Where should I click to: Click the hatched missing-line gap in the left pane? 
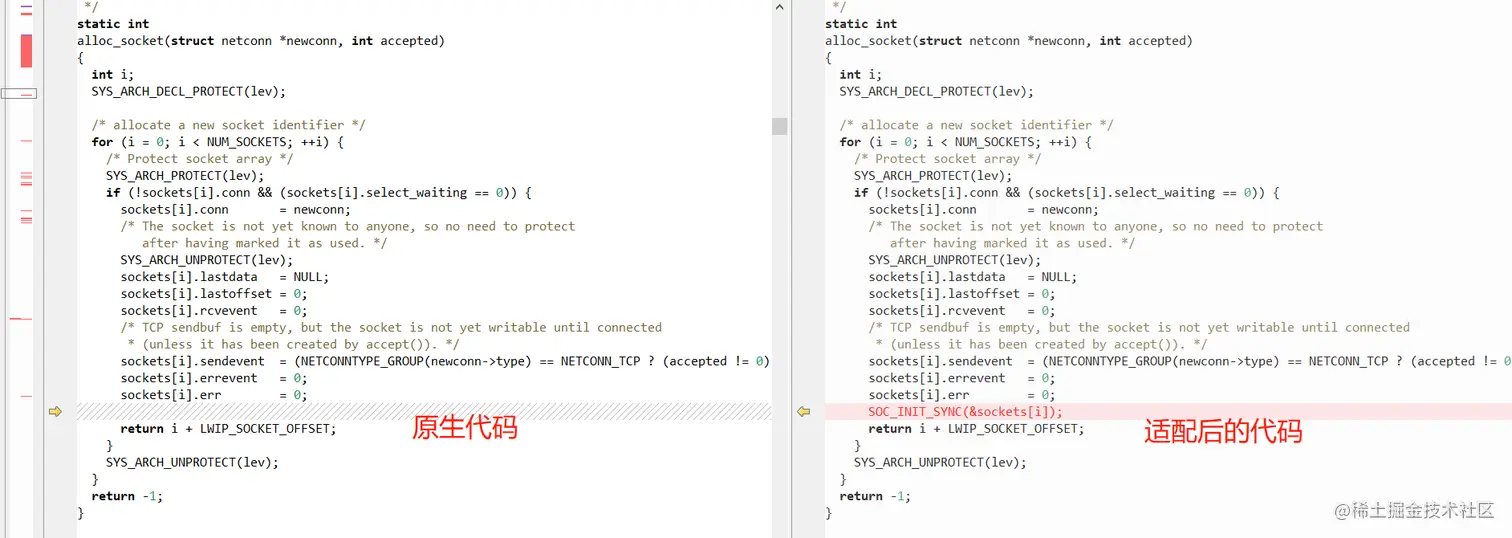tap(424, 411)
